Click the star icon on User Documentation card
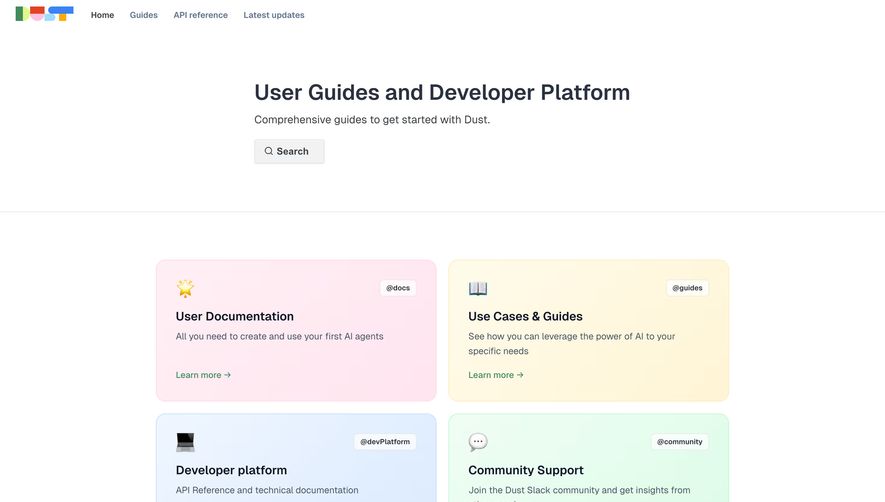Image resolution: width=885 pixels, height=502 pixels. 185,288
